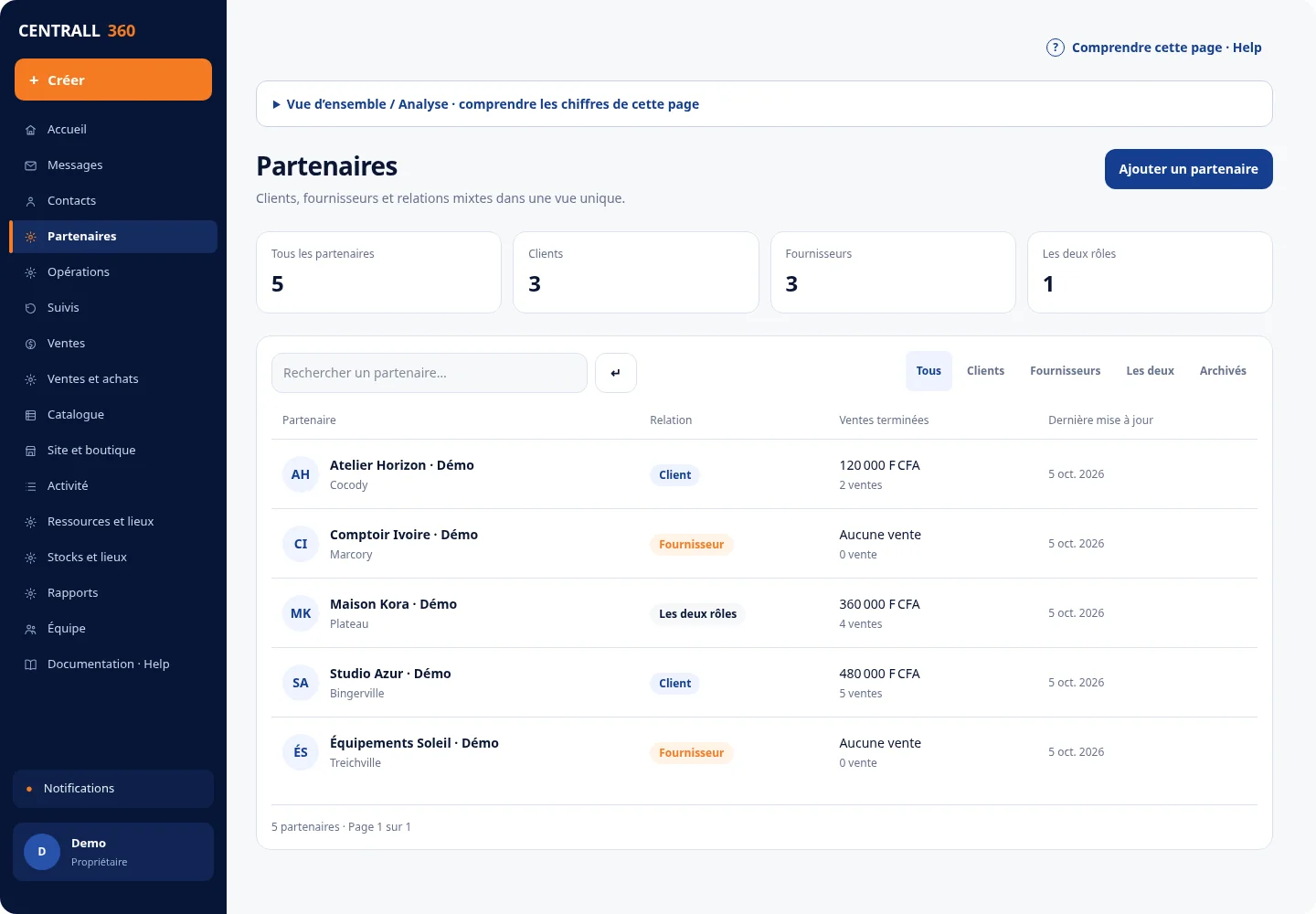Go to Ventes et achats in sidebar

point(113,379)
